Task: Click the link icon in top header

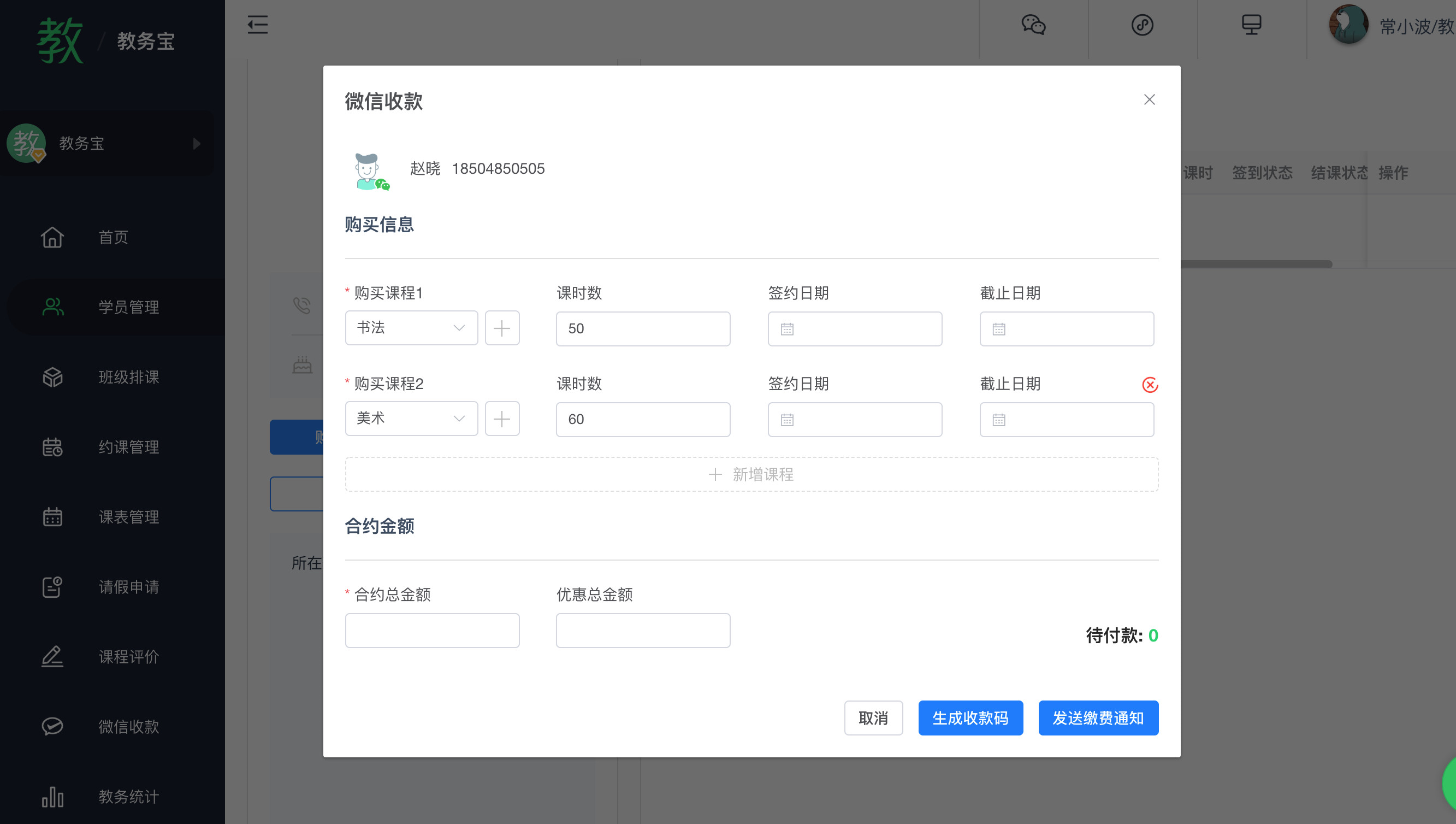Action: pyautogui.click(x=1142, y=25)
